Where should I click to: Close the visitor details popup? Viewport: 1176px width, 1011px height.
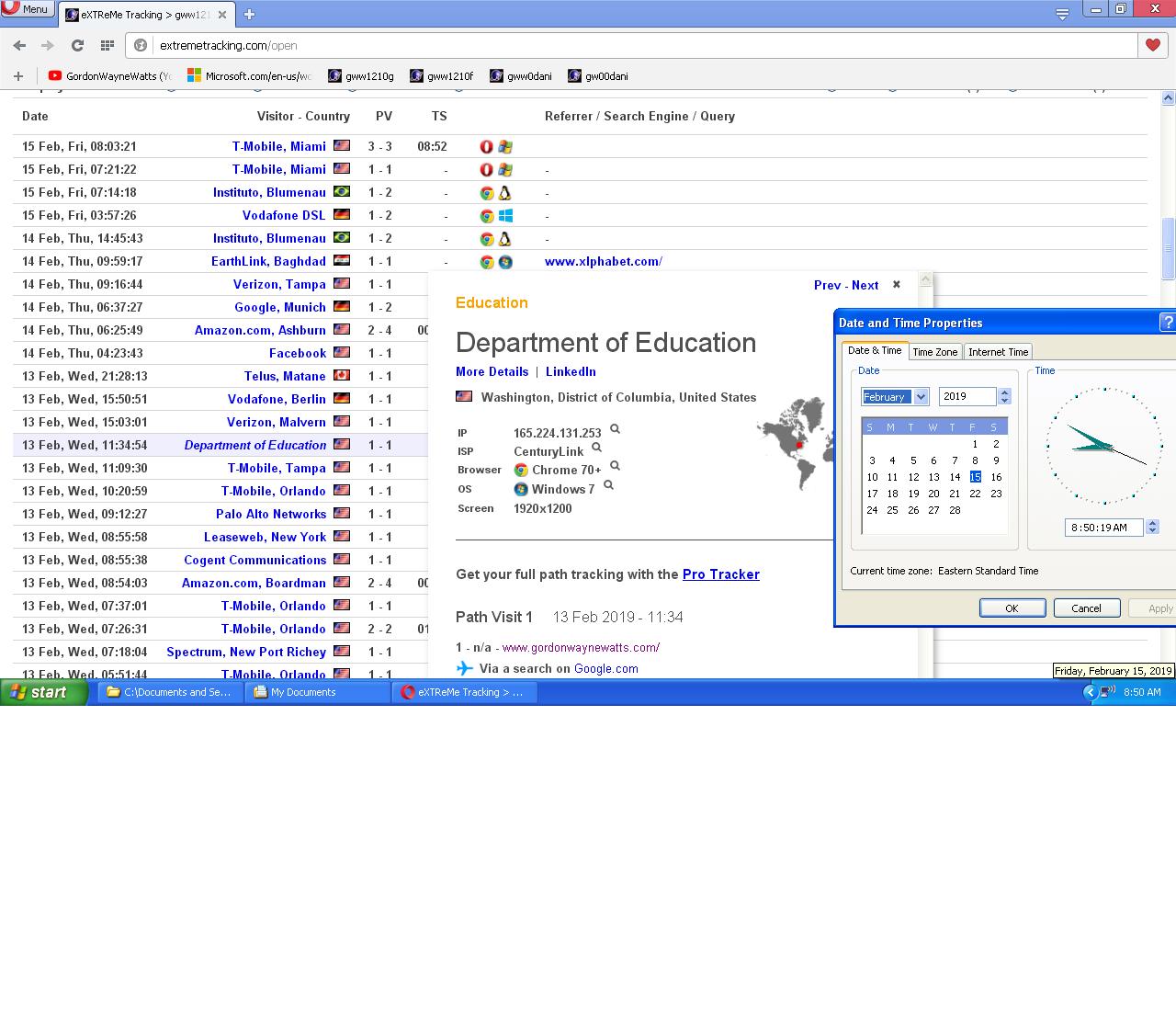coord(897,284)
